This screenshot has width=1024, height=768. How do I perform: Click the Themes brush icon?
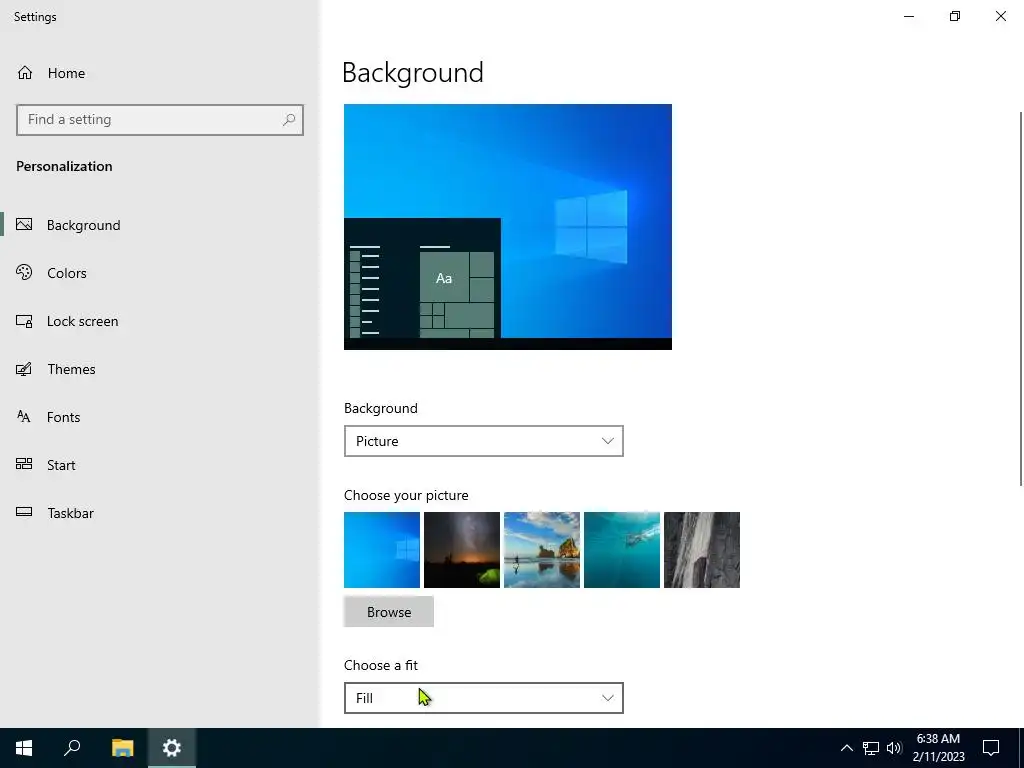tap(24, 369)
